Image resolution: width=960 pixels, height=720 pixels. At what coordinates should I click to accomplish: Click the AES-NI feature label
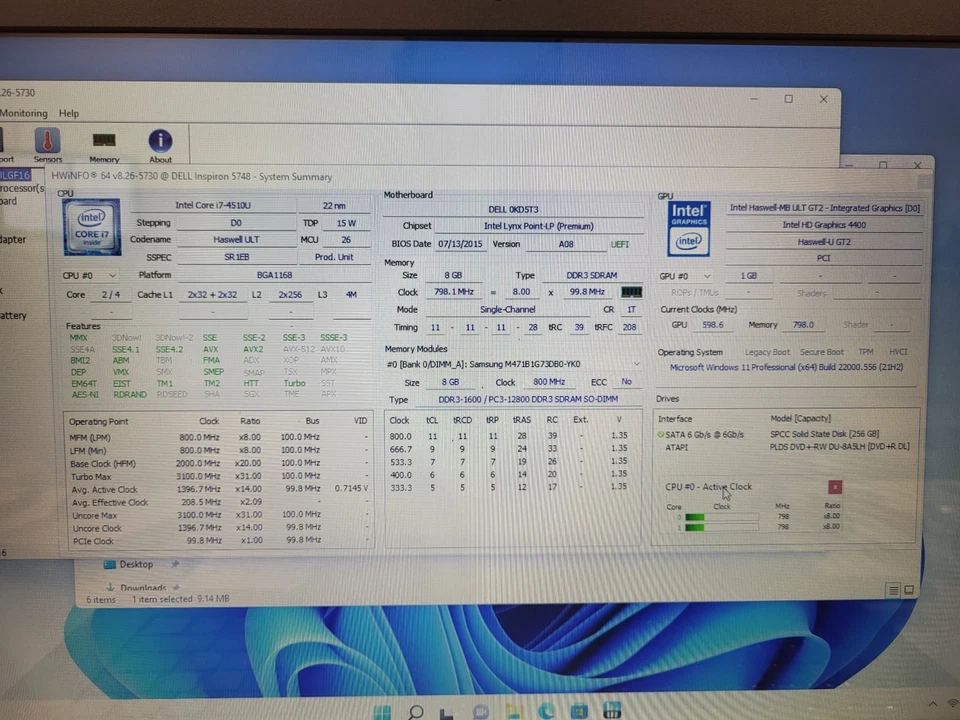(x=85, y=394)
